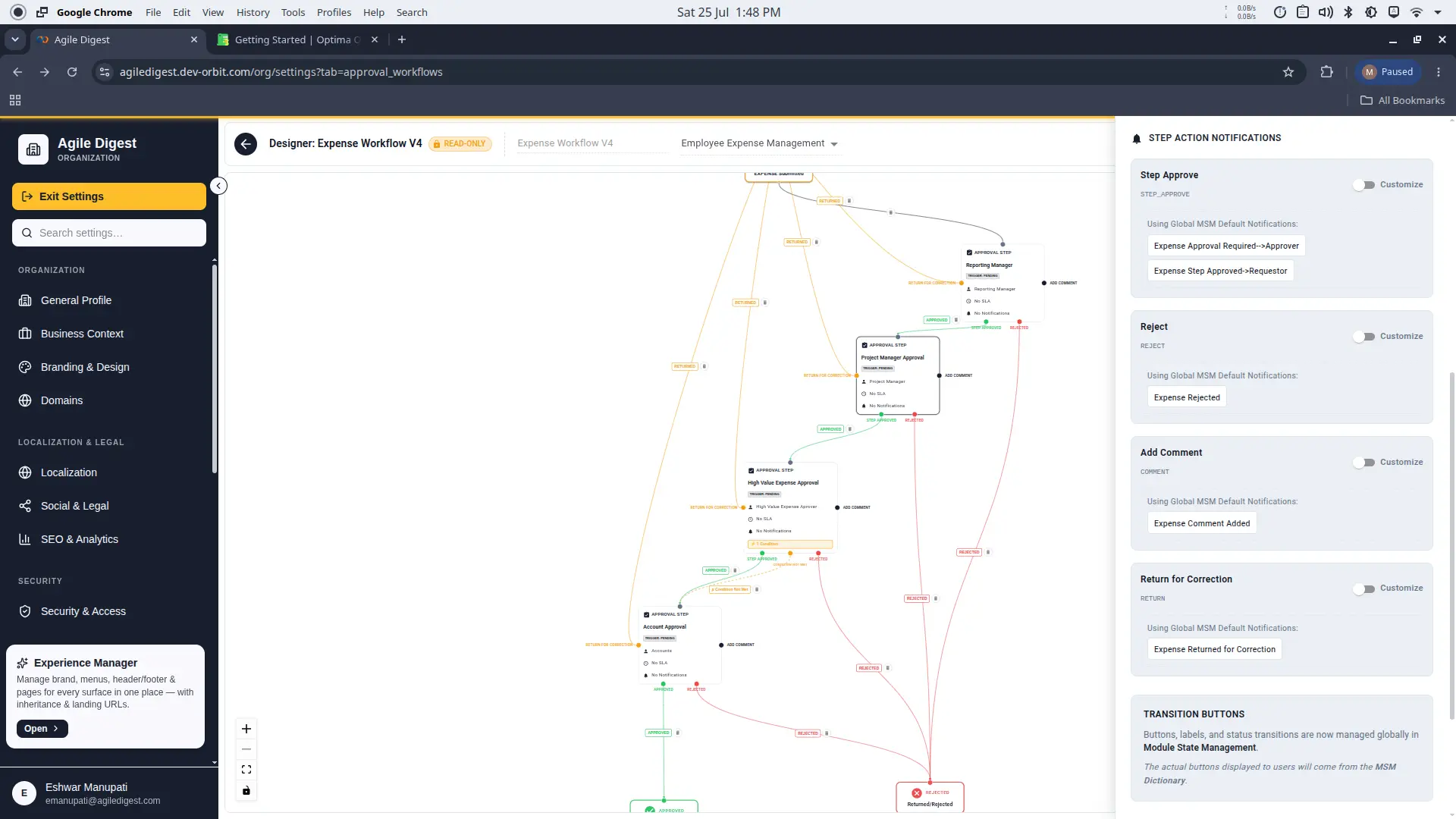Click Expense Returned for Correction chip
Viewport: 1456px width, 819px height.
1215,649
